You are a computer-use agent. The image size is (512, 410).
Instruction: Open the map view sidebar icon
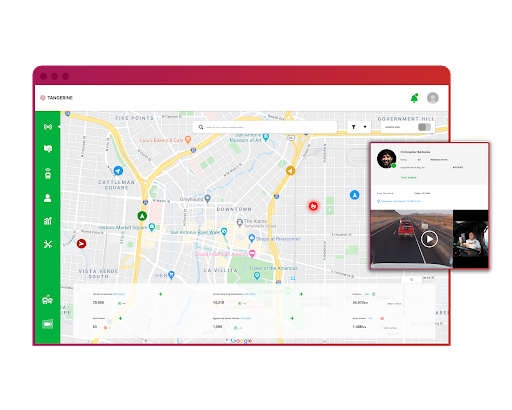[x=48, y=148]
